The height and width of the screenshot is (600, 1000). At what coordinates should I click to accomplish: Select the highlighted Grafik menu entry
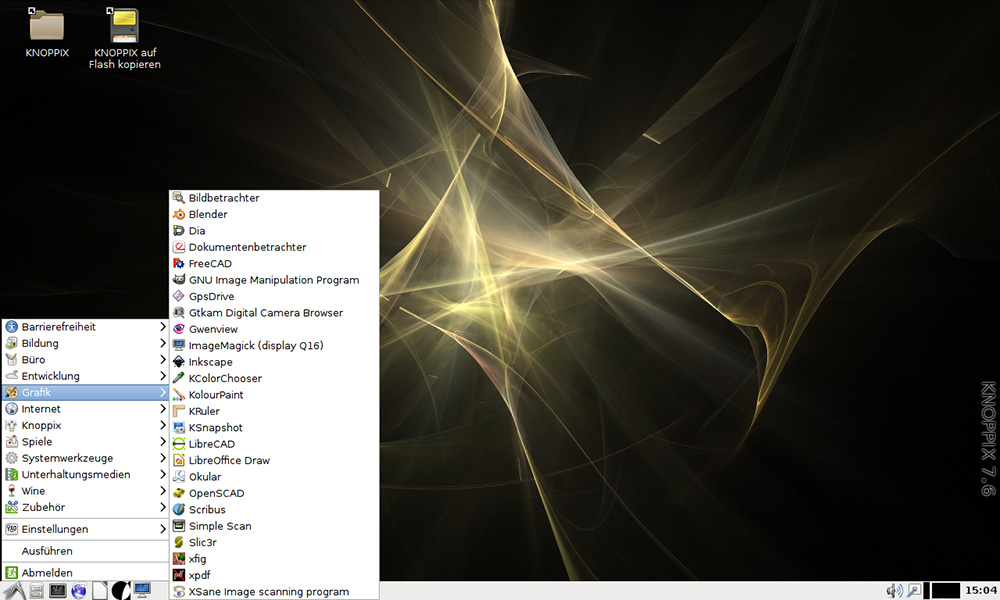pos(85,392)
